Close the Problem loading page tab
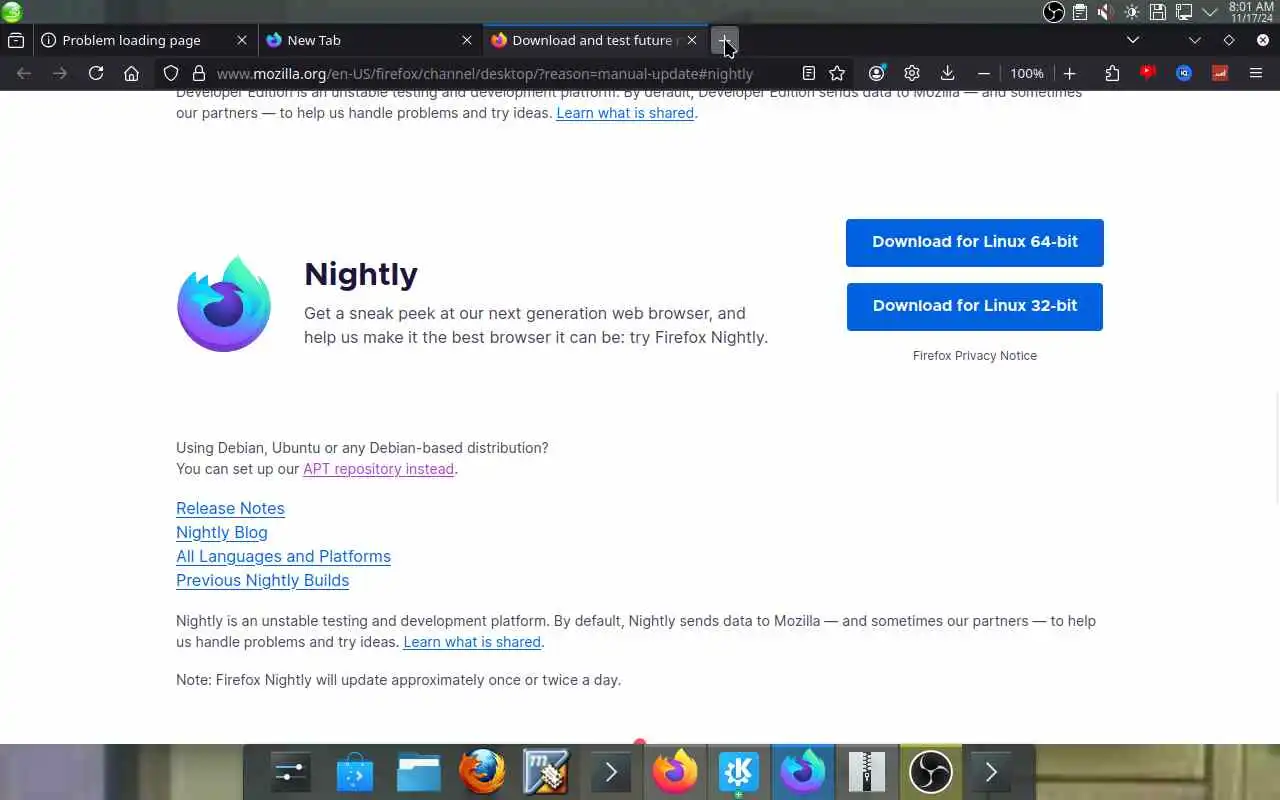The width and height of the screenshot is (1280, 800). (x=242, y=40)
